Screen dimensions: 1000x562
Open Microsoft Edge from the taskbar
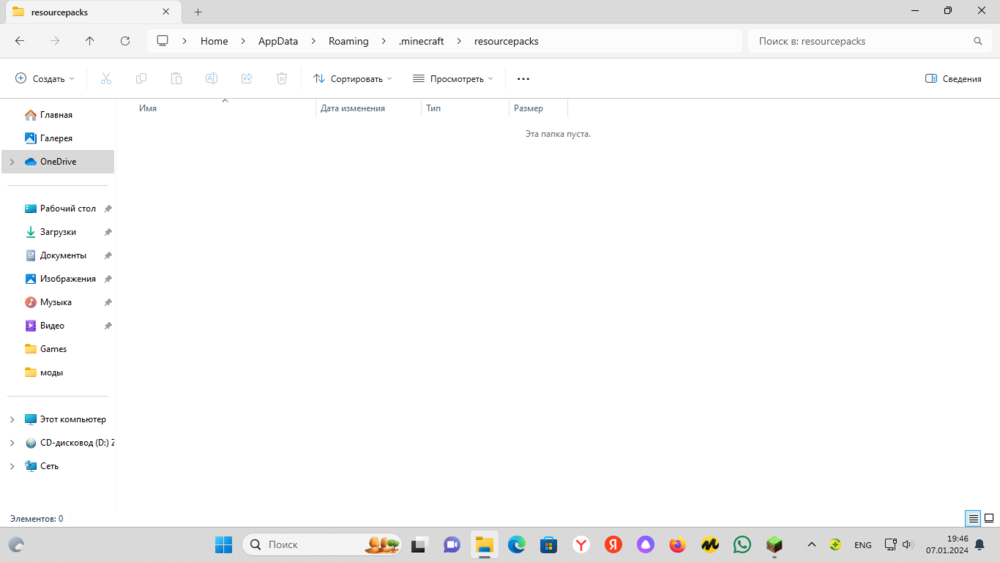(x=517, y=545)
